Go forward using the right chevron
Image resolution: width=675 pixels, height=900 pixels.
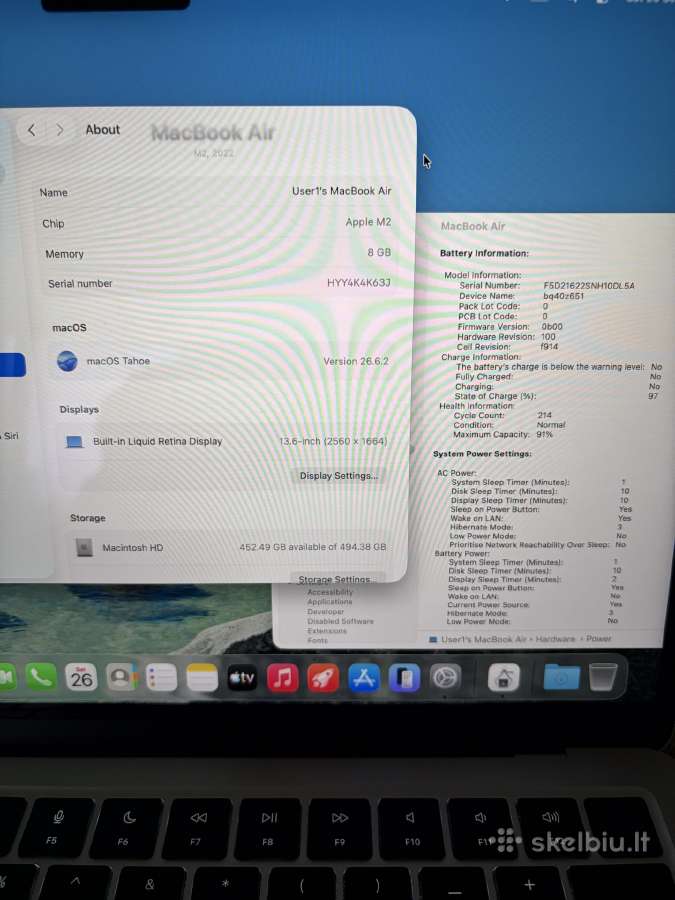coord(60,130)
